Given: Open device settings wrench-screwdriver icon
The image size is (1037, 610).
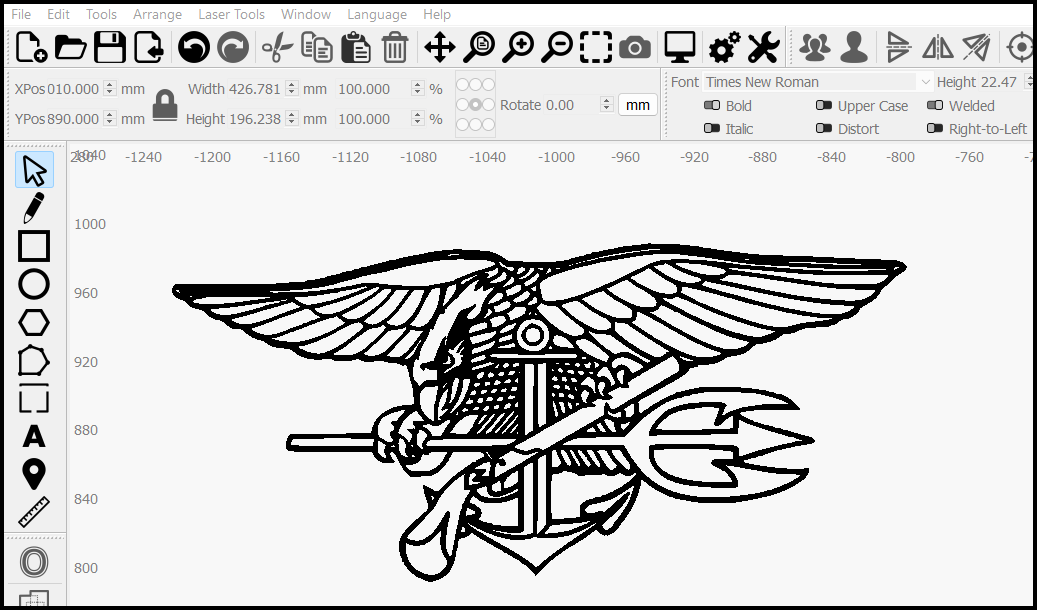Looking at the screenshot, I should click(764, 48).
